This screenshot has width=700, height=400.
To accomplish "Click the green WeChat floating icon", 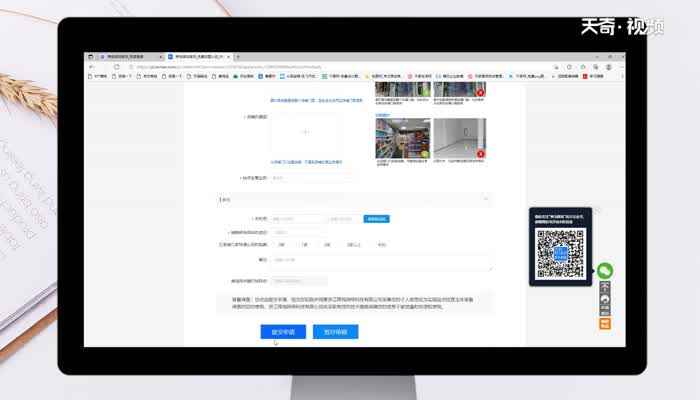I will (x=605, y=271).
